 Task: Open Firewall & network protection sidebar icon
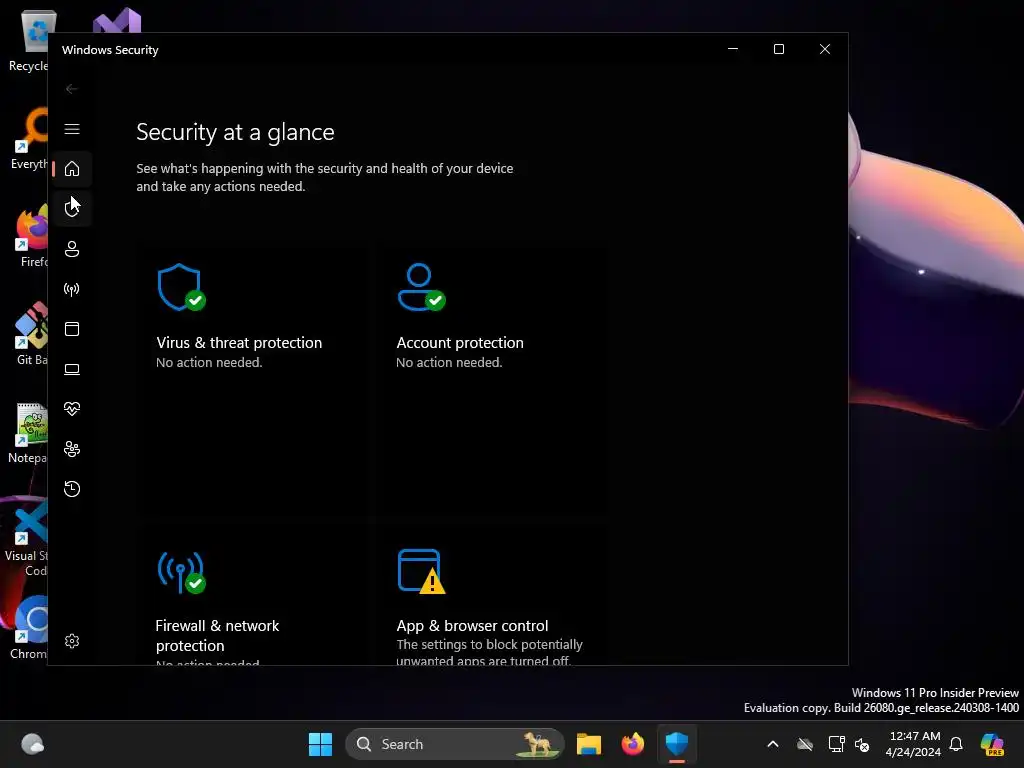point(72,289)
